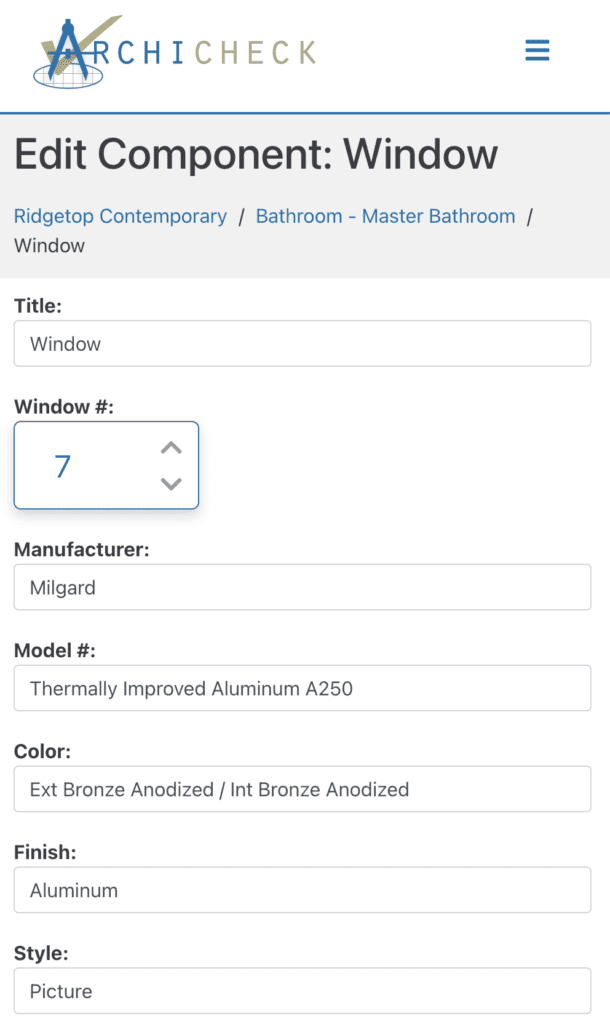Click the Finish: label

[x=45, y=852]
